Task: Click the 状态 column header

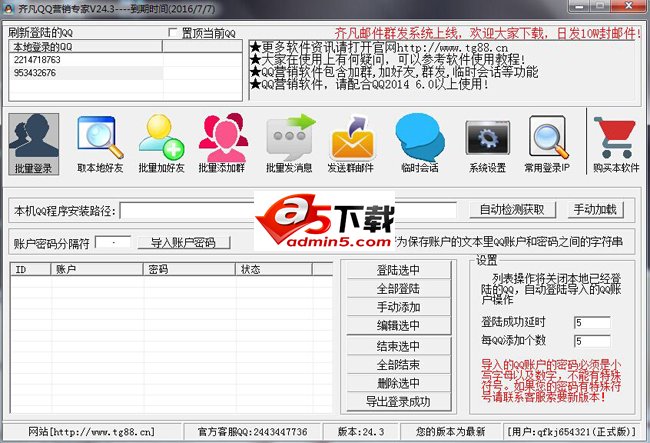Action: click(274, 269)
